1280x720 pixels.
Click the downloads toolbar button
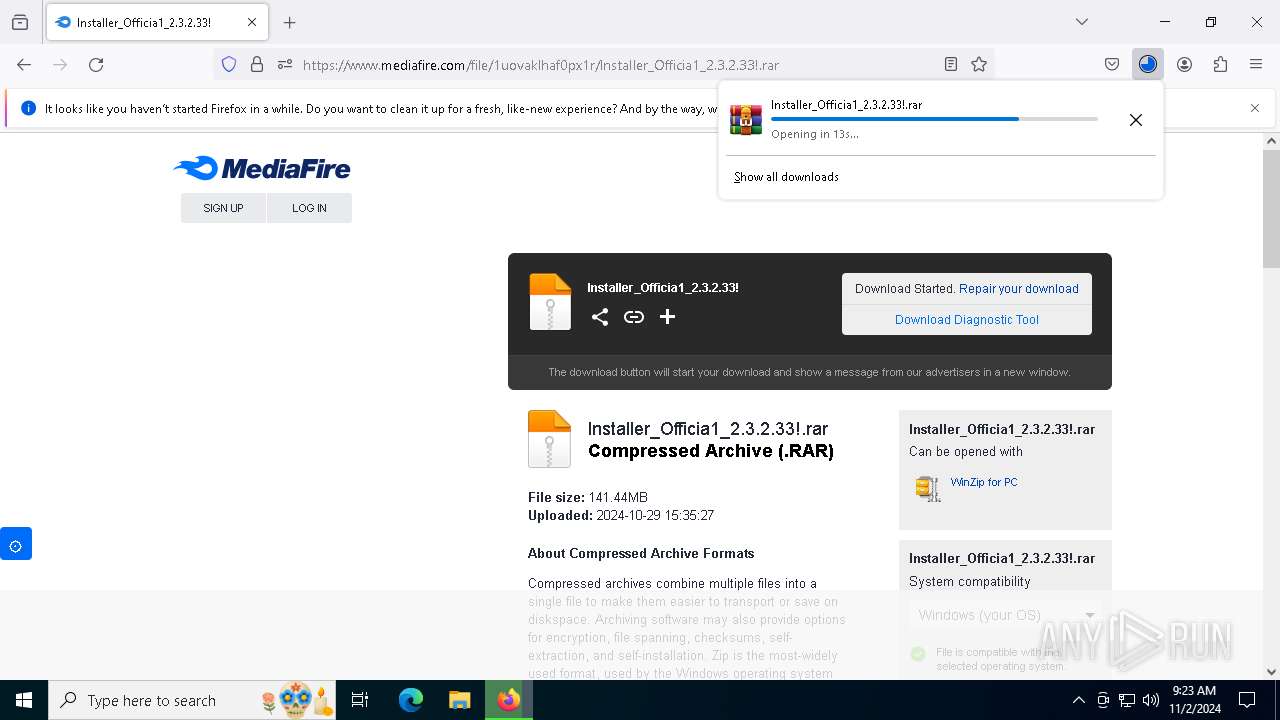(1148, 64)
